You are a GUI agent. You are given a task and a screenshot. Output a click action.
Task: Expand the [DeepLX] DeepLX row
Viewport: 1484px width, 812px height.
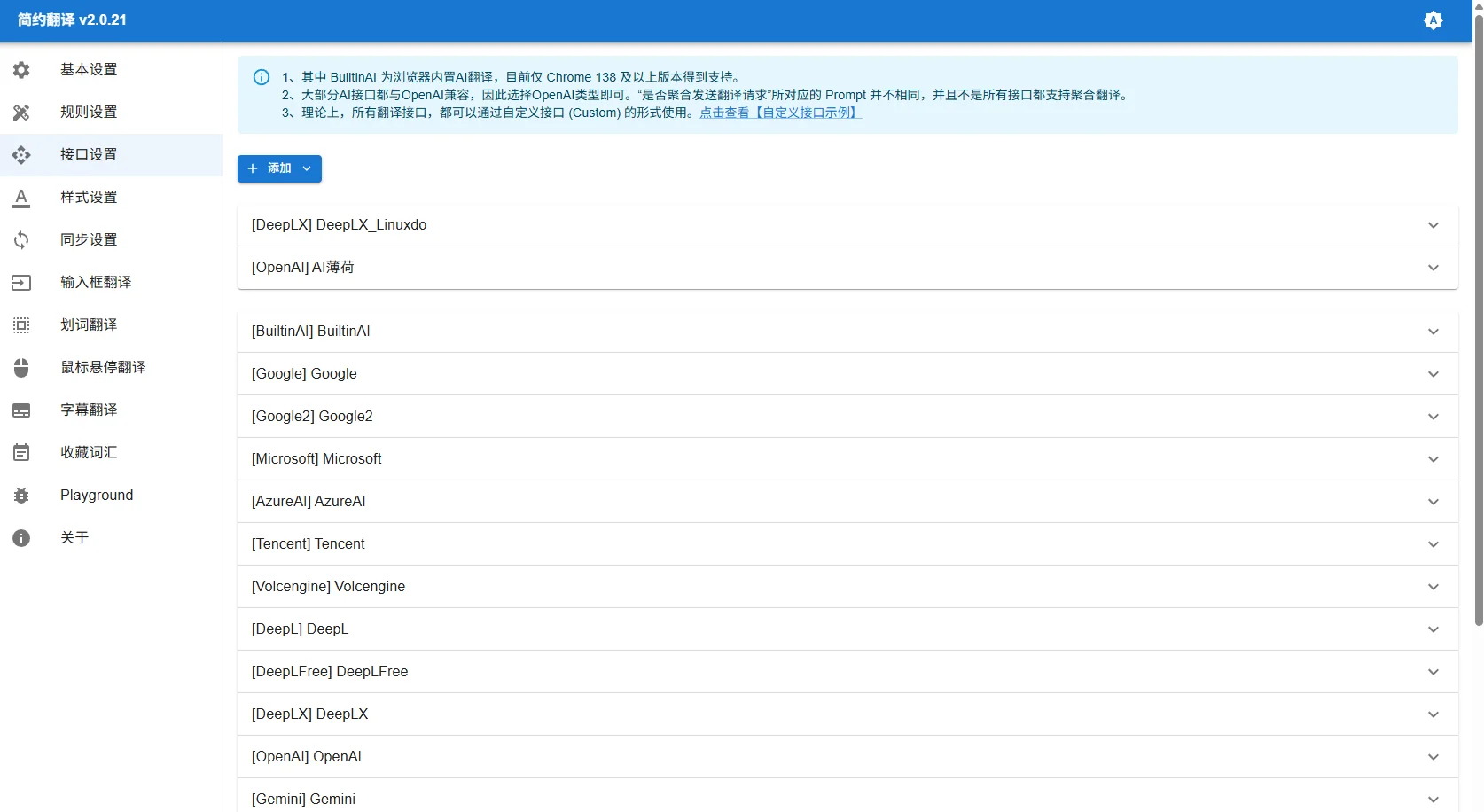[x=847, y=714]
